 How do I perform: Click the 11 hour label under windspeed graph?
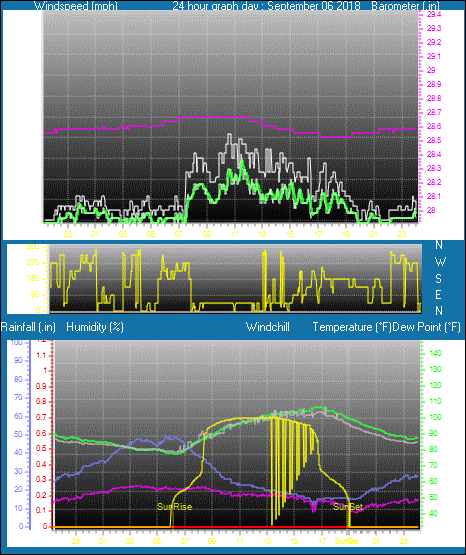click(235, 234)
